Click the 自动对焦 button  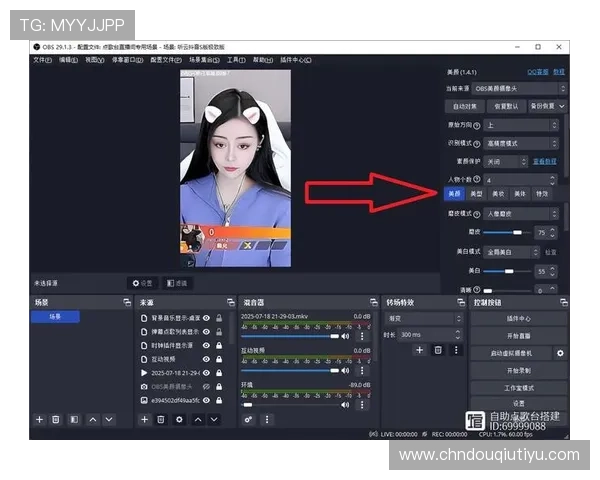pos(465,106)
